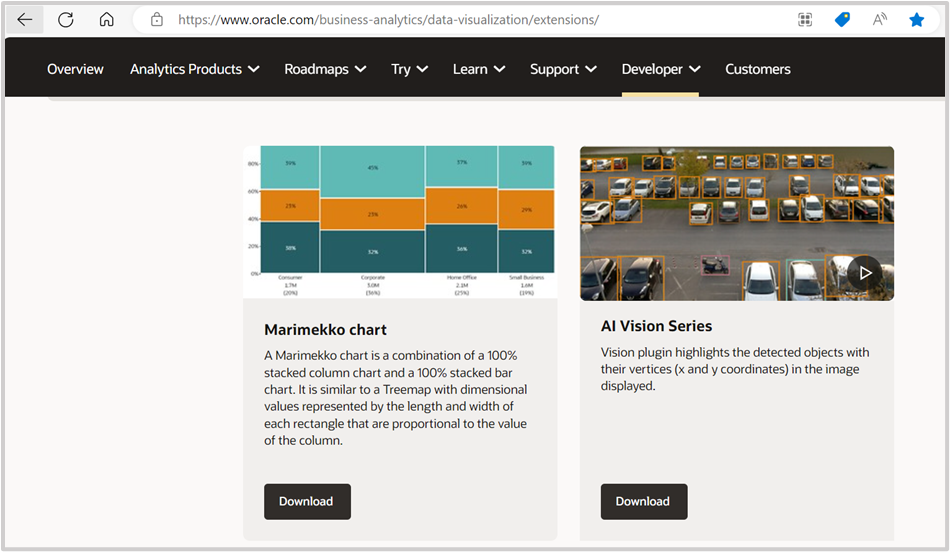Open the Marimekko chart preview image

pyautogui.click(x=400, y=222)
